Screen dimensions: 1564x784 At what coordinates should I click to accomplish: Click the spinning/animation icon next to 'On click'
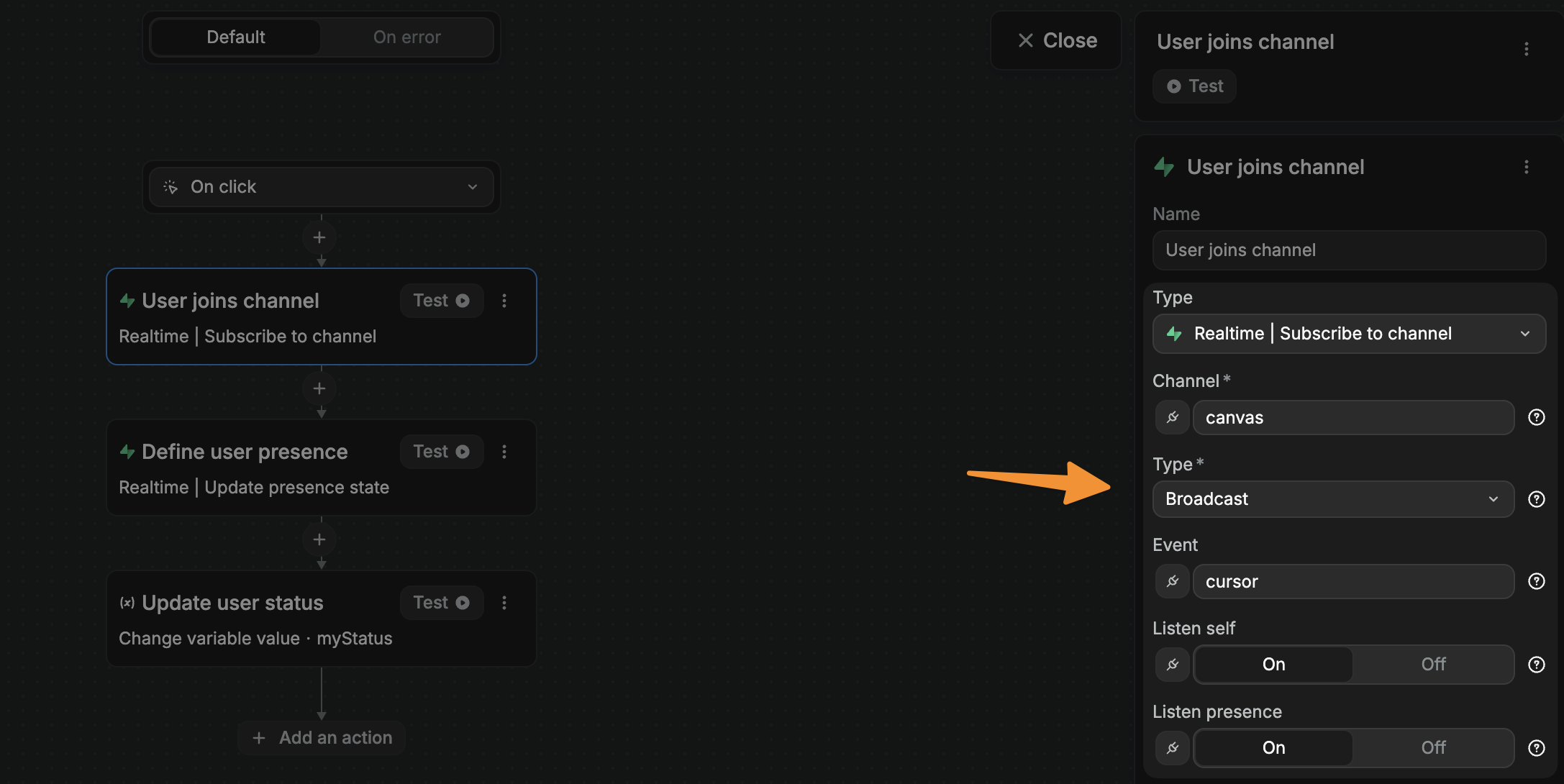[x=172, y=187]
